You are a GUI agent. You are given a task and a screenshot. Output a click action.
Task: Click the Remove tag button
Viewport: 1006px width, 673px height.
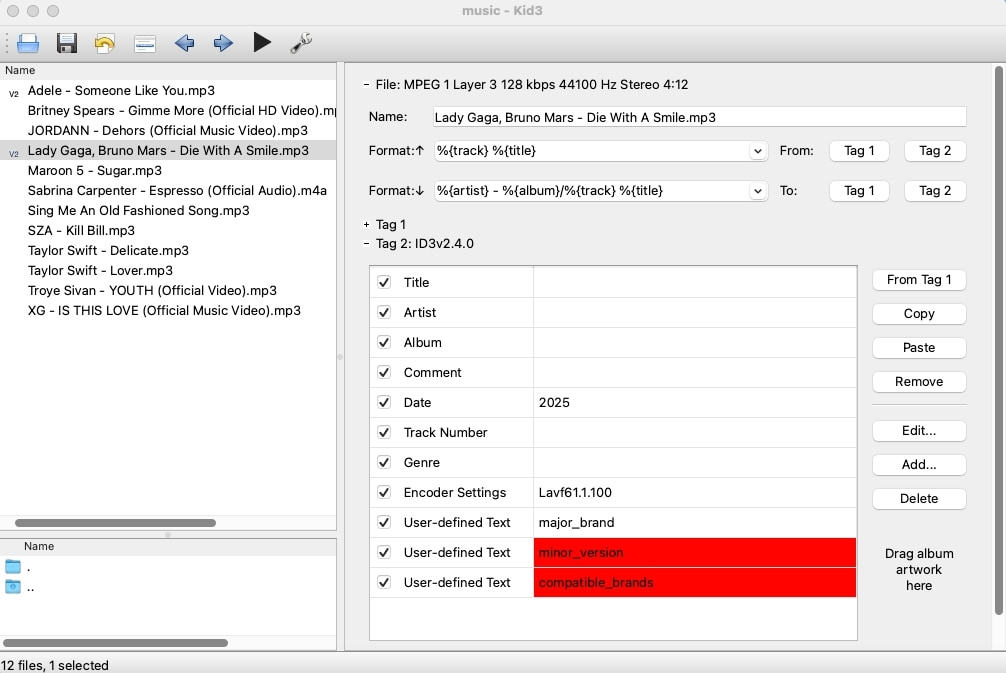point(919,382)
